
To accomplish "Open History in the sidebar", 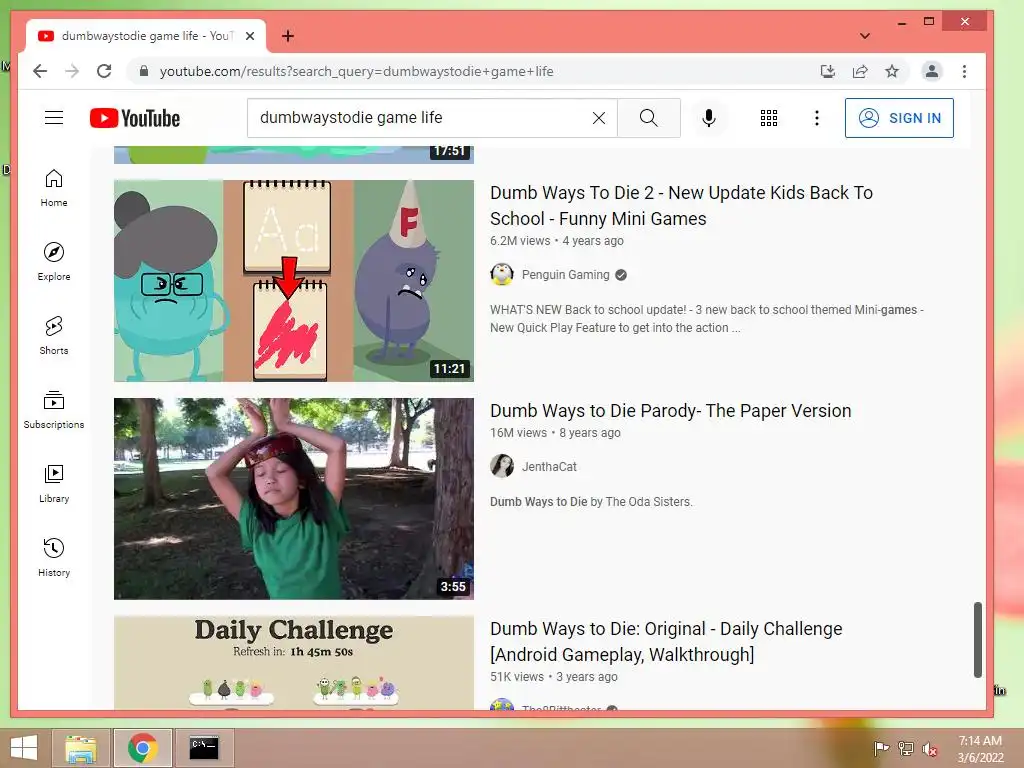I will pos(54,558).
